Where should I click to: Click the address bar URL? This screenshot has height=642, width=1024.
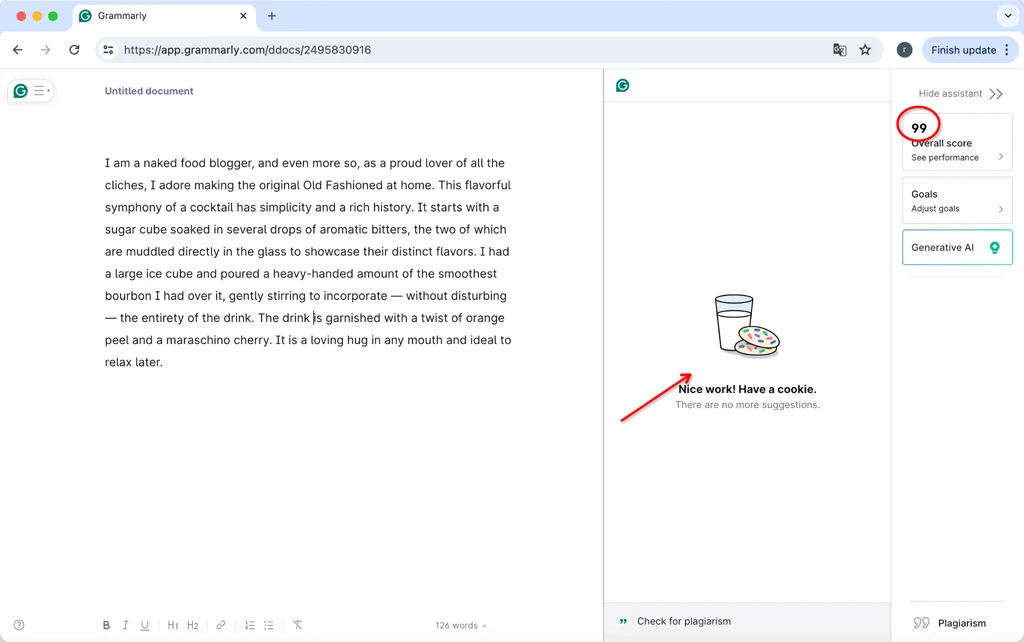tap(248, 50)
